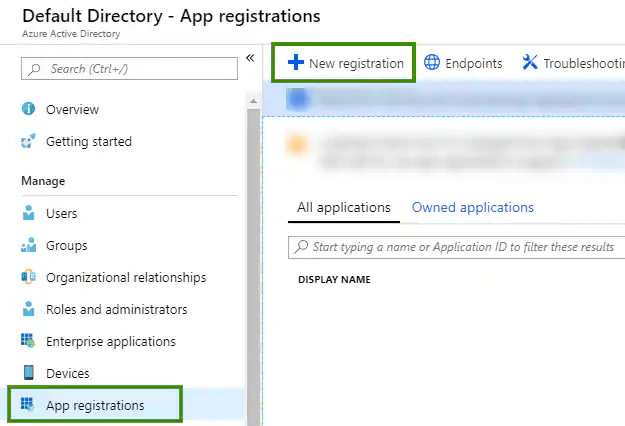Click the Troubleshooting toolbar button

click(573, 63)
